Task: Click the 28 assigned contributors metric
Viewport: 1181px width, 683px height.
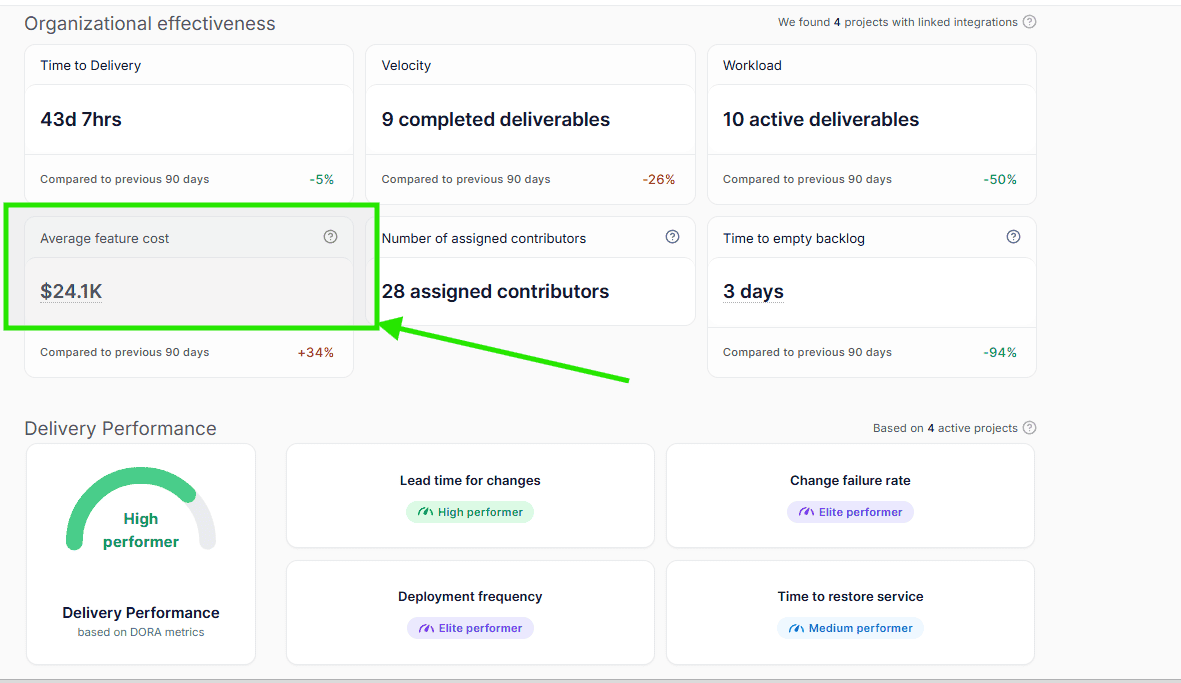Action: tap(495, 291)
